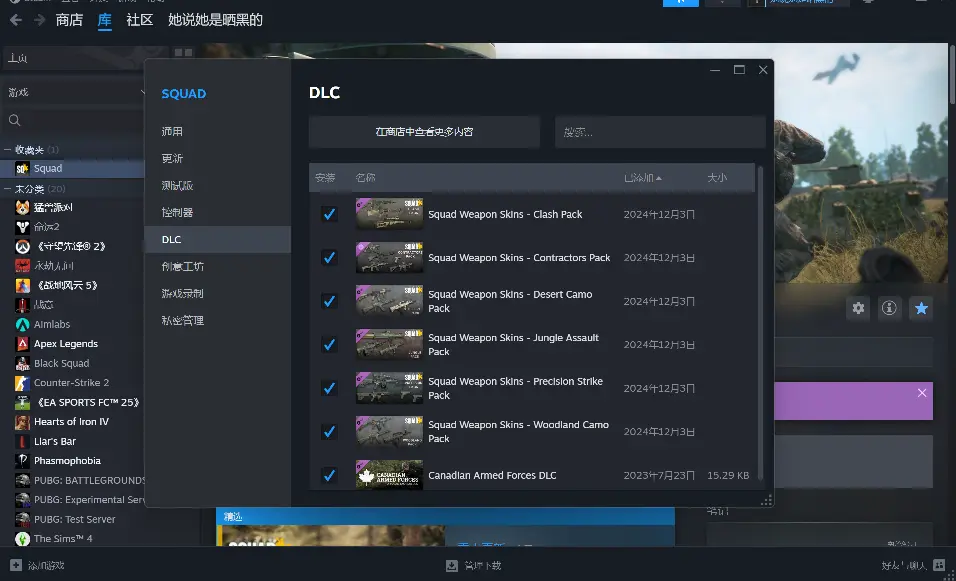Dismiss the purple banner with its X

922,393
